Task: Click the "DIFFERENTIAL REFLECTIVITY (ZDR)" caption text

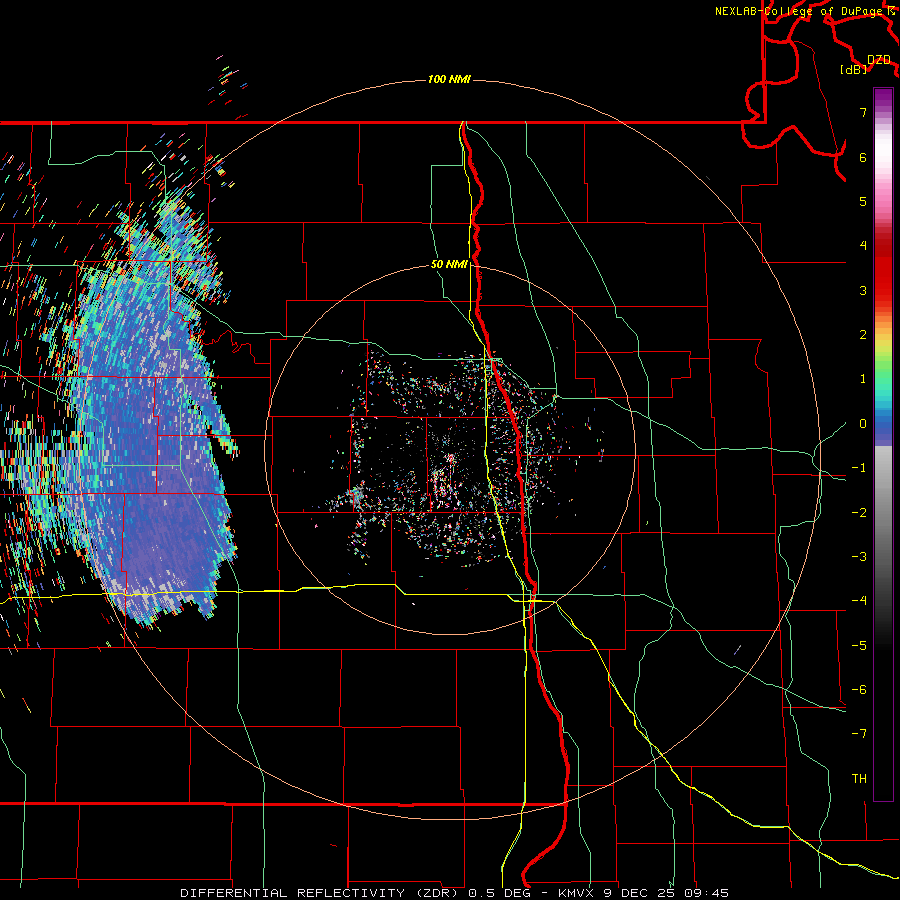Action: click(x=321, y=893)
